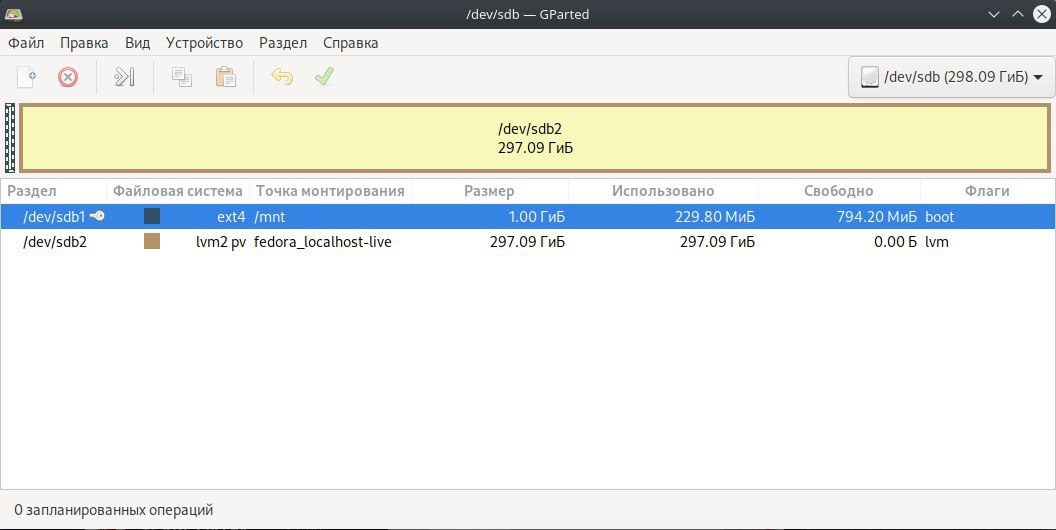
Task: Click the Apply all operations checkmark icon
Action: pyautogui.click(x=324, y=77)
